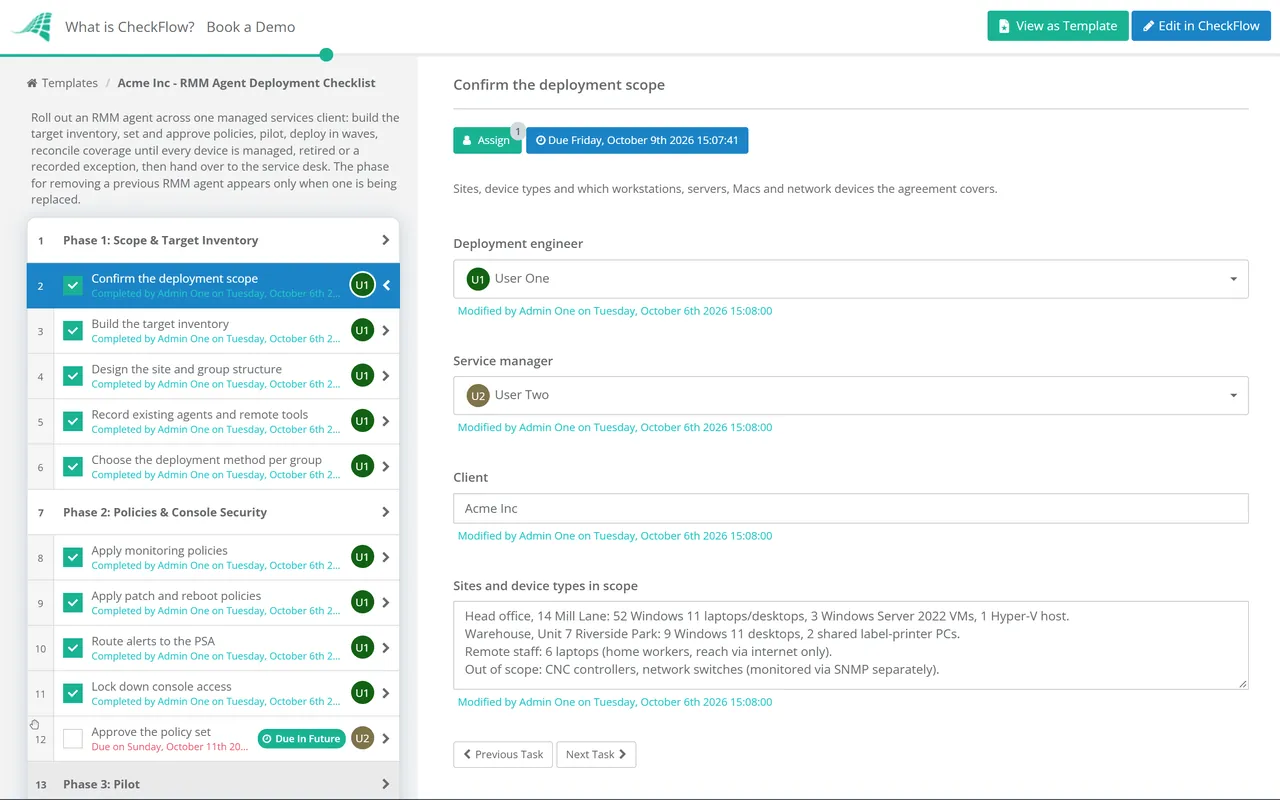This screenshot has width=1280, height=800.
Task: Go to Templates breadcrumb
Action: click(70, 83)
